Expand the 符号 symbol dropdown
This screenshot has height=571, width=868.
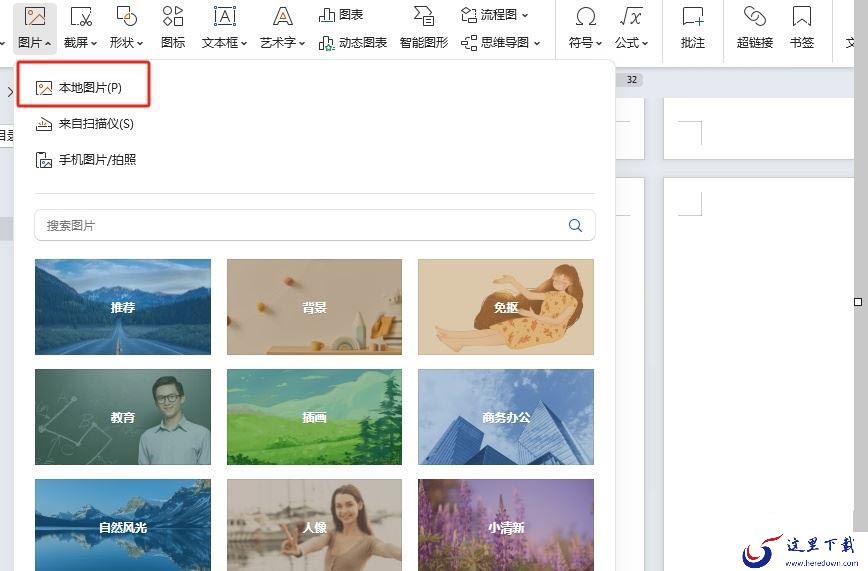click(585, 43)
